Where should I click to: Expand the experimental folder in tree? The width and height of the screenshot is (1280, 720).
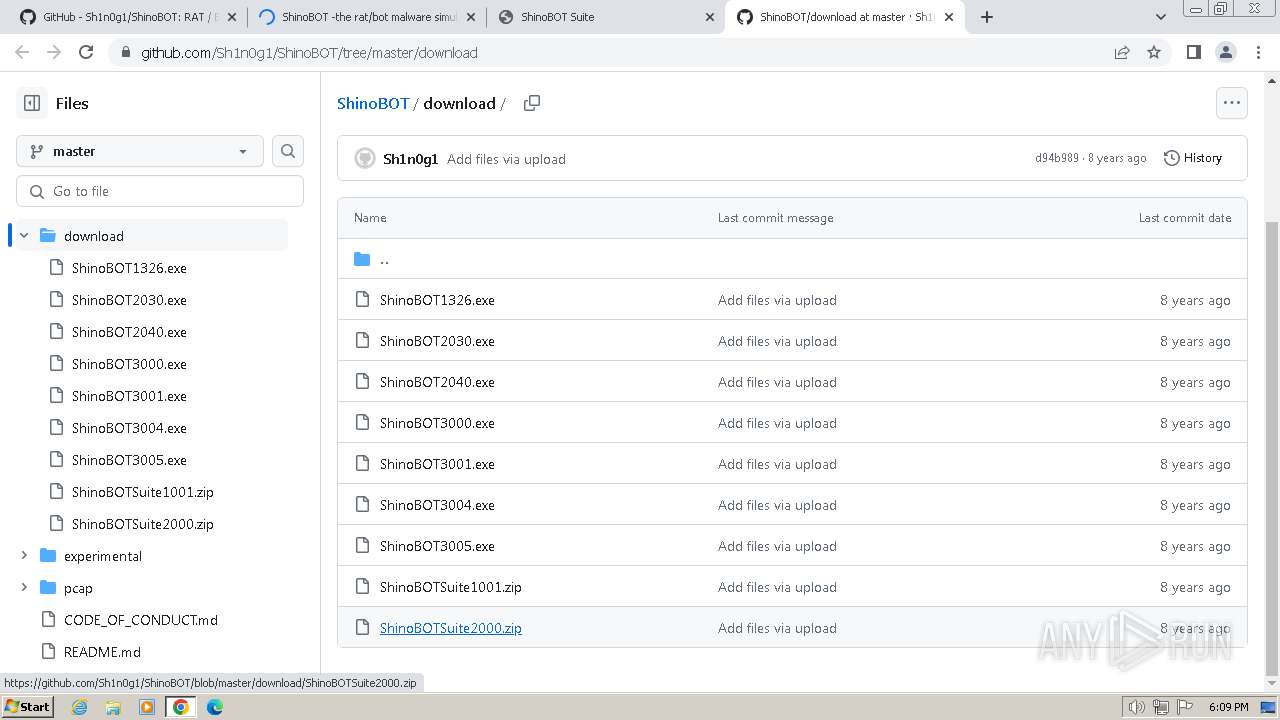[x=24, y=556]
